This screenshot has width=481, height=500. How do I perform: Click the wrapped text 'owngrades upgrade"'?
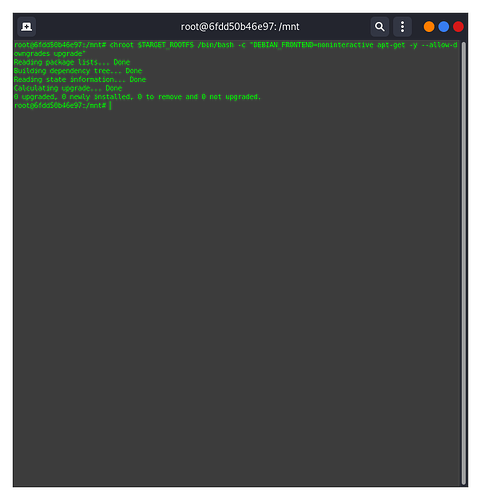[50, 54]
